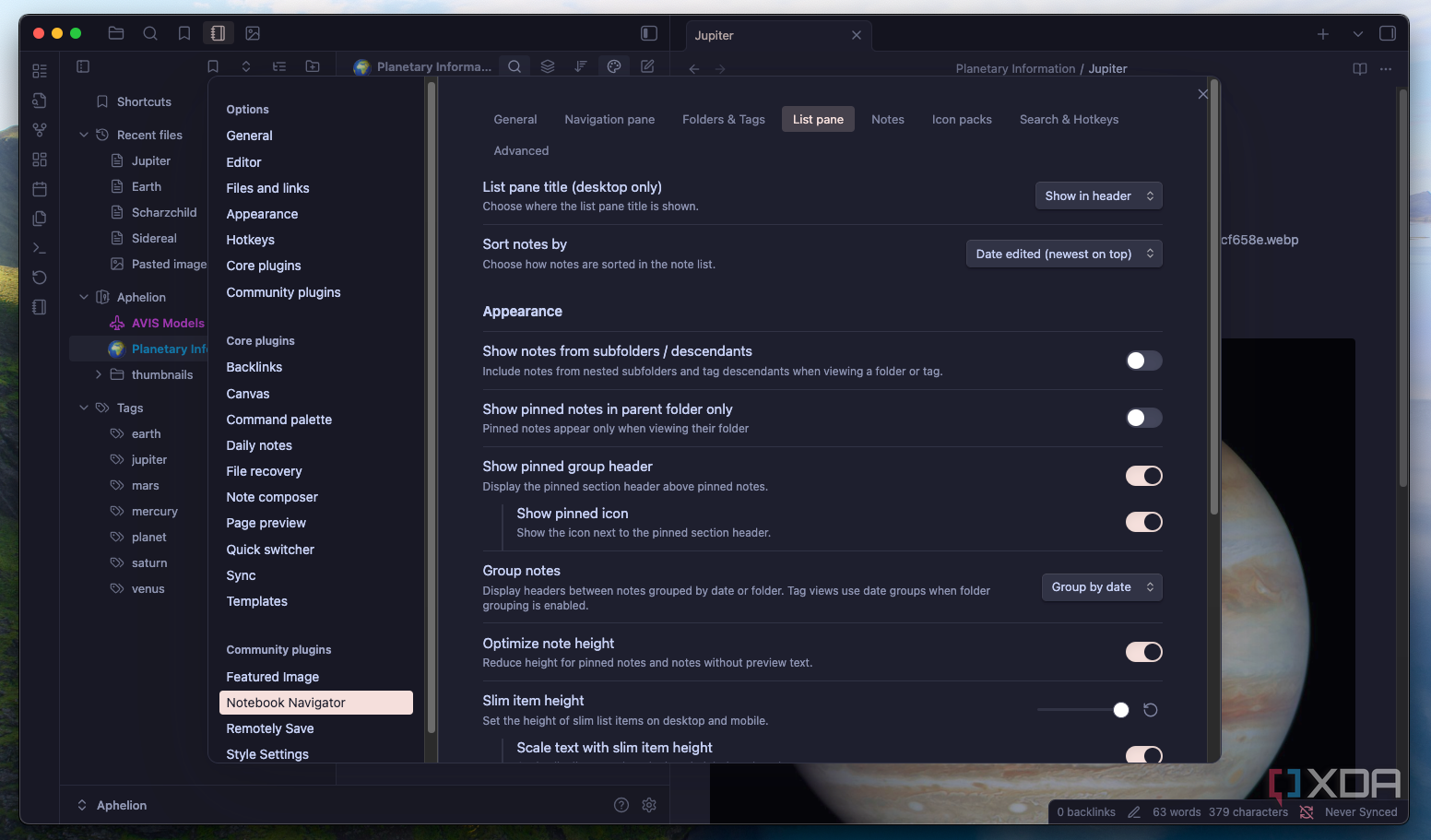The image size is (1431, 840).
Task: Switch to the Folders & Tags tab
Action: tap(724, 119)
